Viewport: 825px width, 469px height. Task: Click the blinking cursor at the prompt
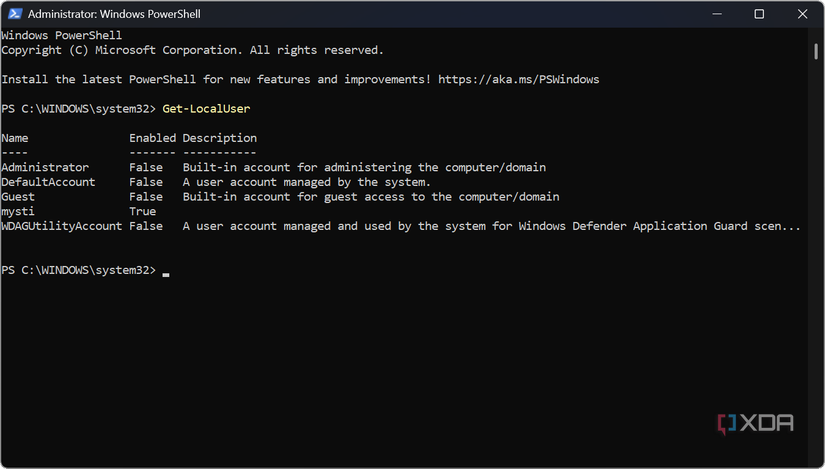166,272
